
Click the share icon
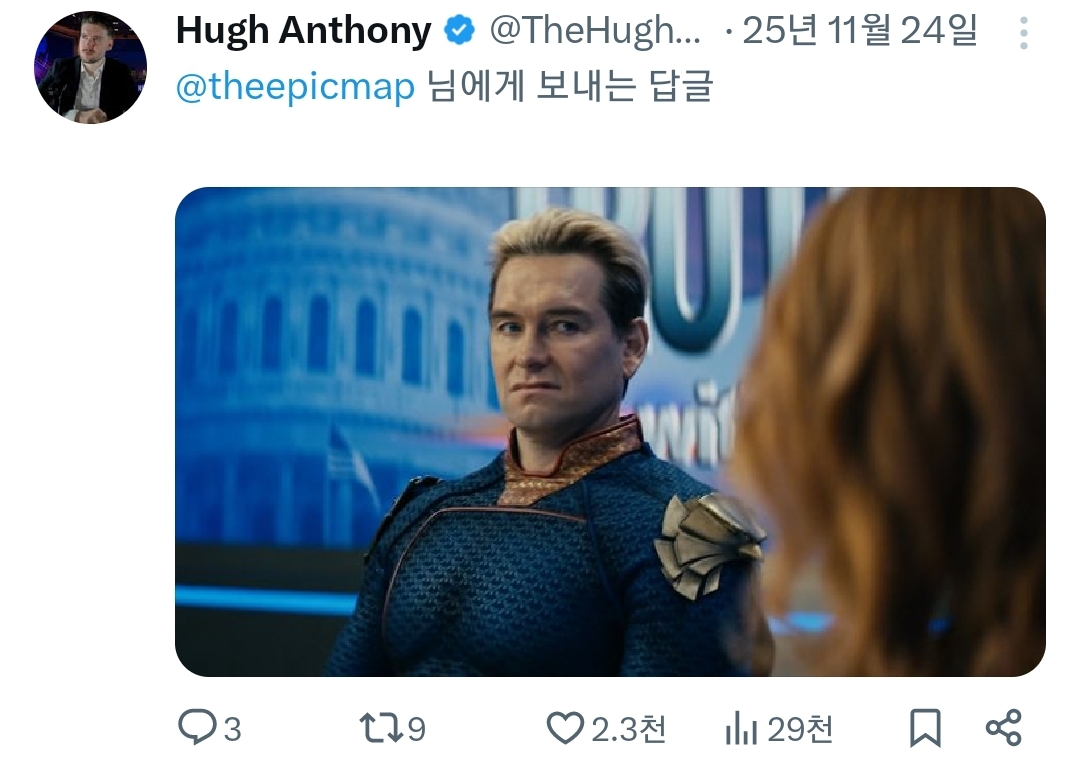(1003, 729)
